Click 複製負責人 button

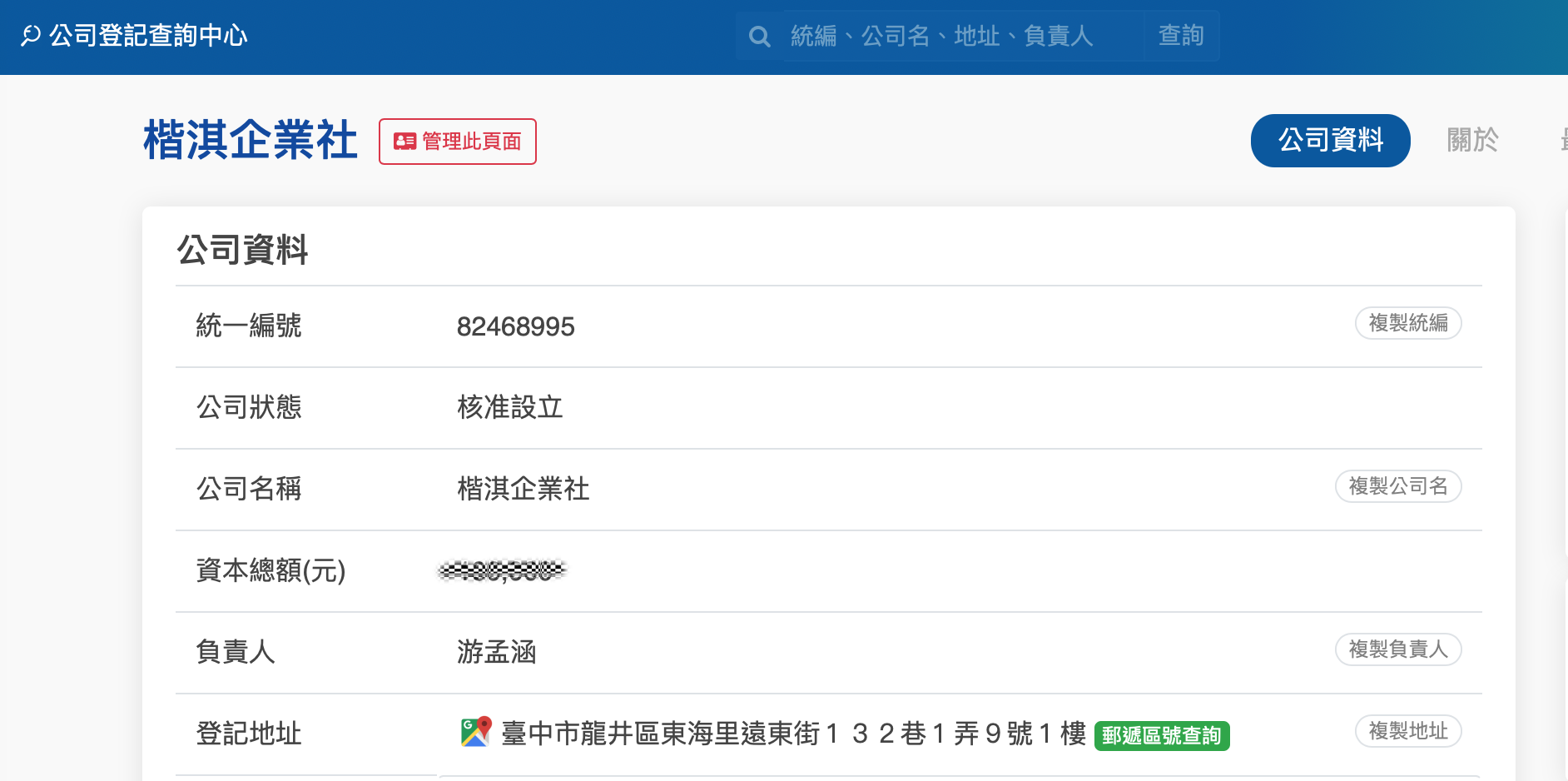1398,649
